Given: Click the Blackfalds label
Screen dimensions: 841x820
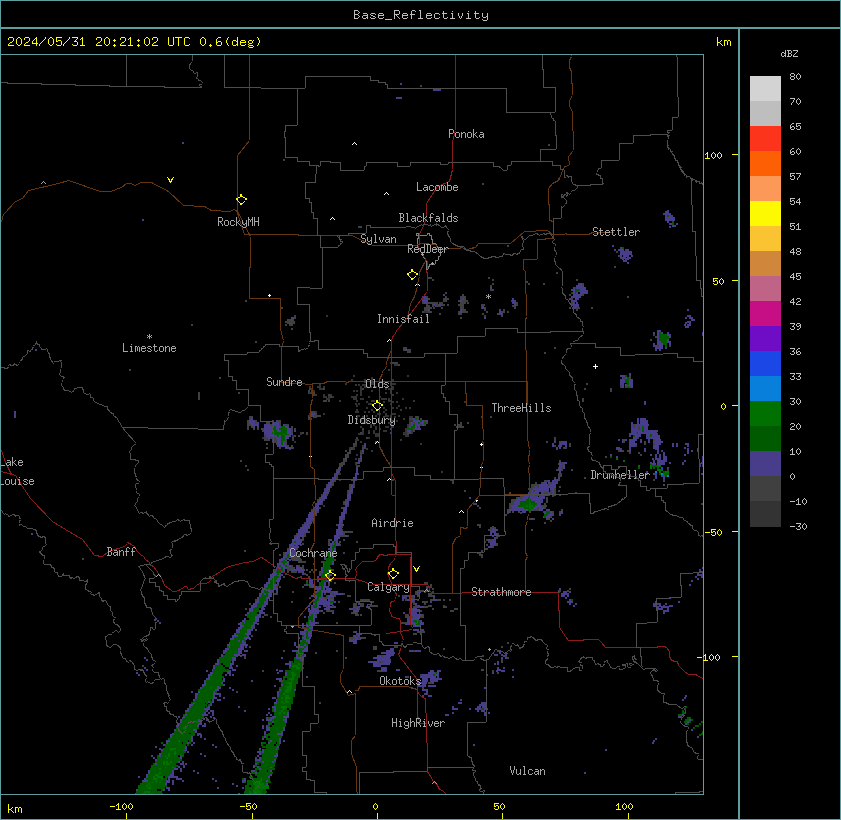Looking at the screenshot, I should pyautogui.click(x=428, y=218).
